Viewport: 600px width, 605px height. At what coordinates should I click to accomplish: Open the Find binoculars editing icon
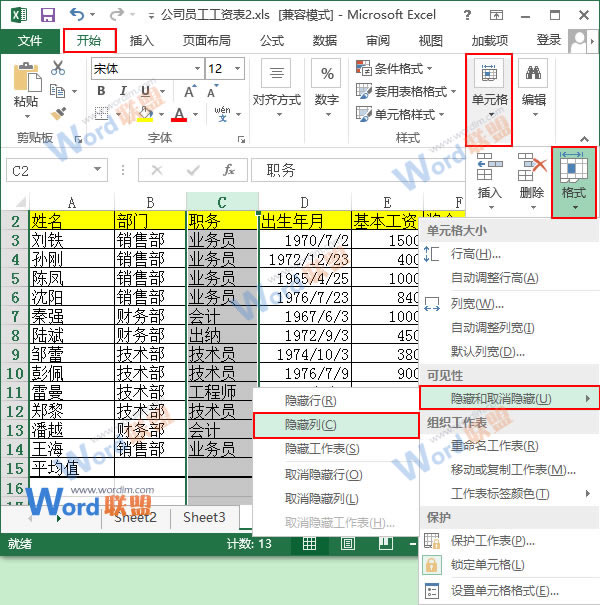click(534, 76)
